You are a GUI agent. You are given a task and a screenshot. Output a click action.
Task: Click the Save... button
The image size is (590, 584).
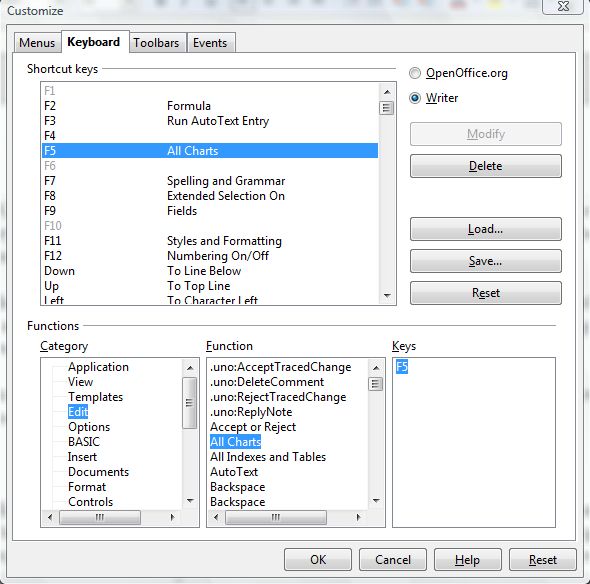(485, 261)
